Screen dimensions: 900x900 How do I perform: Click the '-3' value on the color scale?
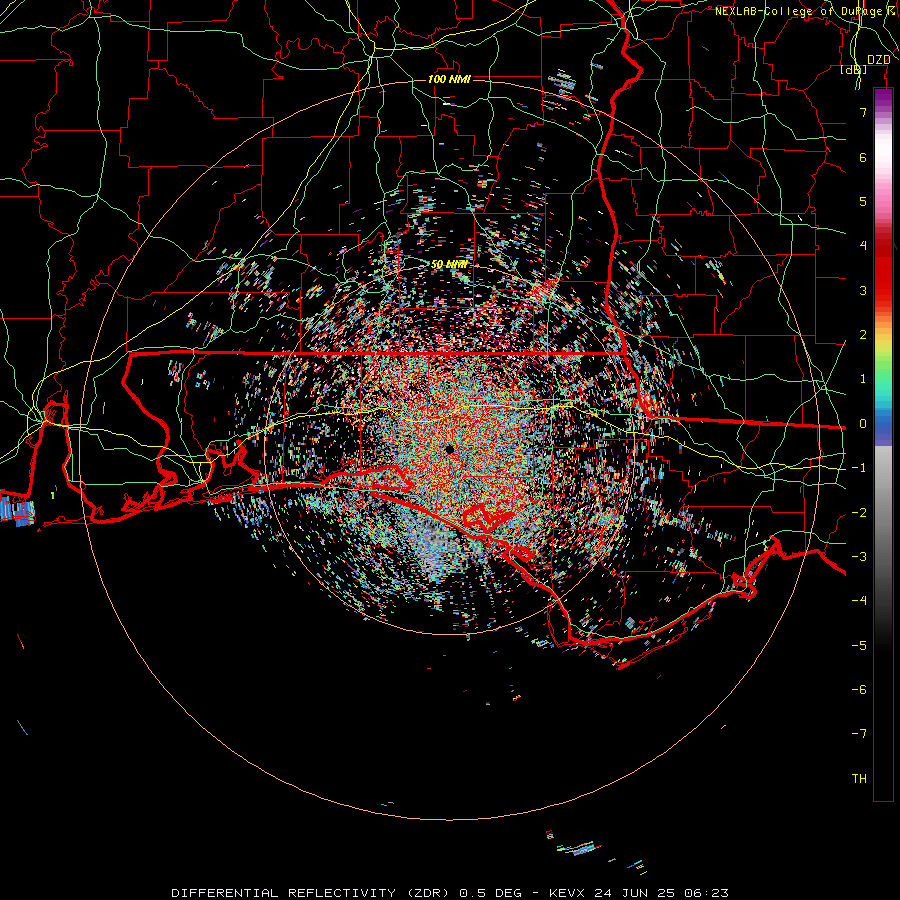[x=859, y=557]
